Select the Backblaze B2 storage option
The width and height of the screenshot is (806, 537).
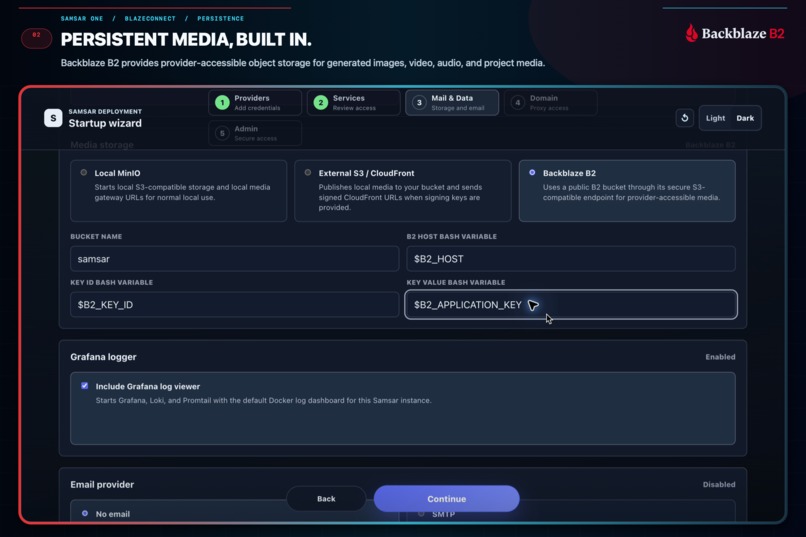[627, 191]
